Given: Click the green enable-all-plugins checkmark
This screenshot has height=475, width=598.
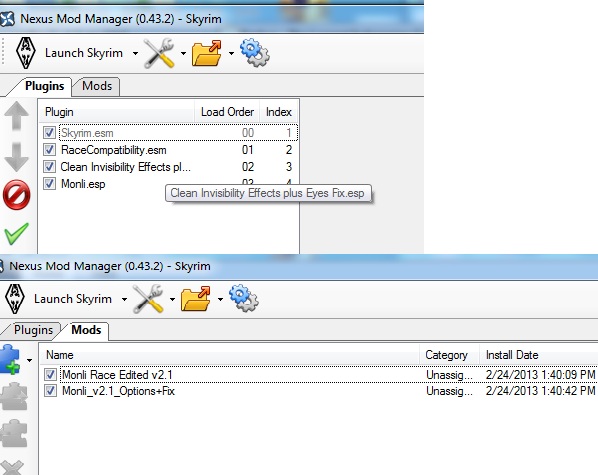Looking at the screenshot, I should pos(16,233).
